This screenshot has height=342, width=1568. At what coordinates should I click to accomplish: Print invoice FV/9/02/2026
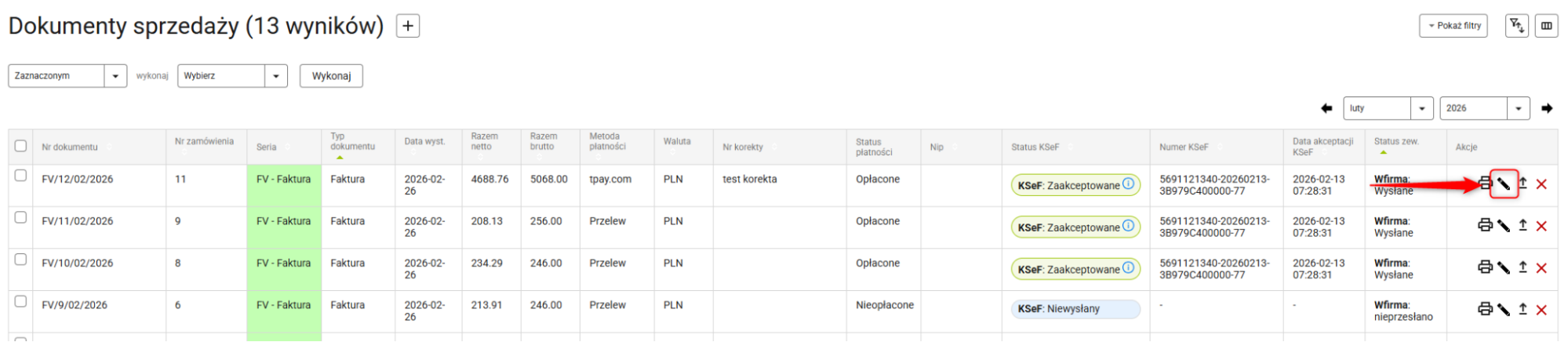tap(1485, 309)
